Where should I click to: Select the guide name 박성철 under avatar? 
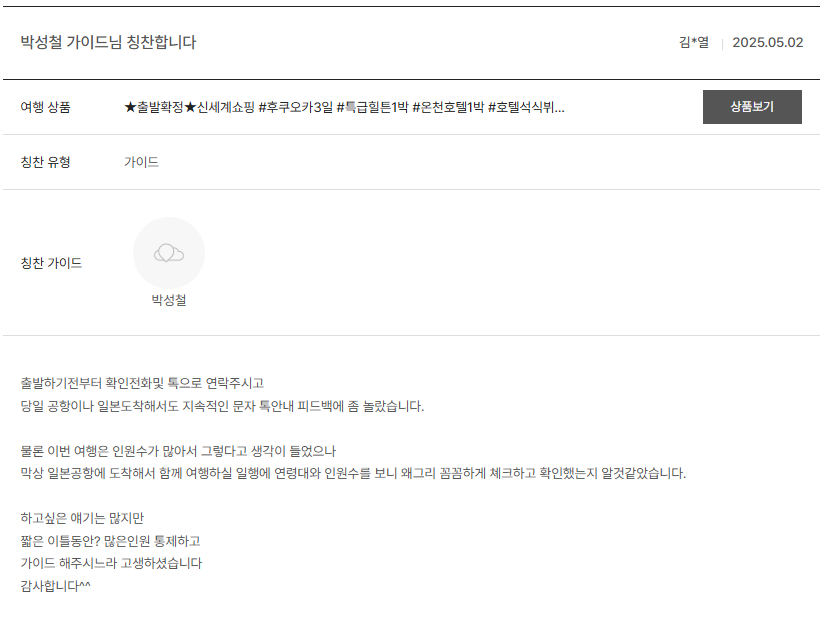(x=169, y=300)
